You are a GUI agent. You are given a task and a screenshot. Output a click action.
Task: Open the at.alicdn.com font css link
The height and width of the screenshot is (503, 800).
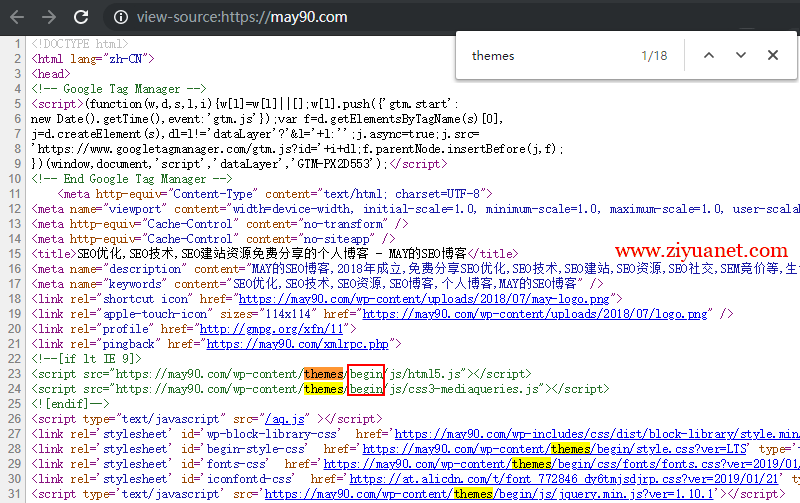[x=564, y=479]
